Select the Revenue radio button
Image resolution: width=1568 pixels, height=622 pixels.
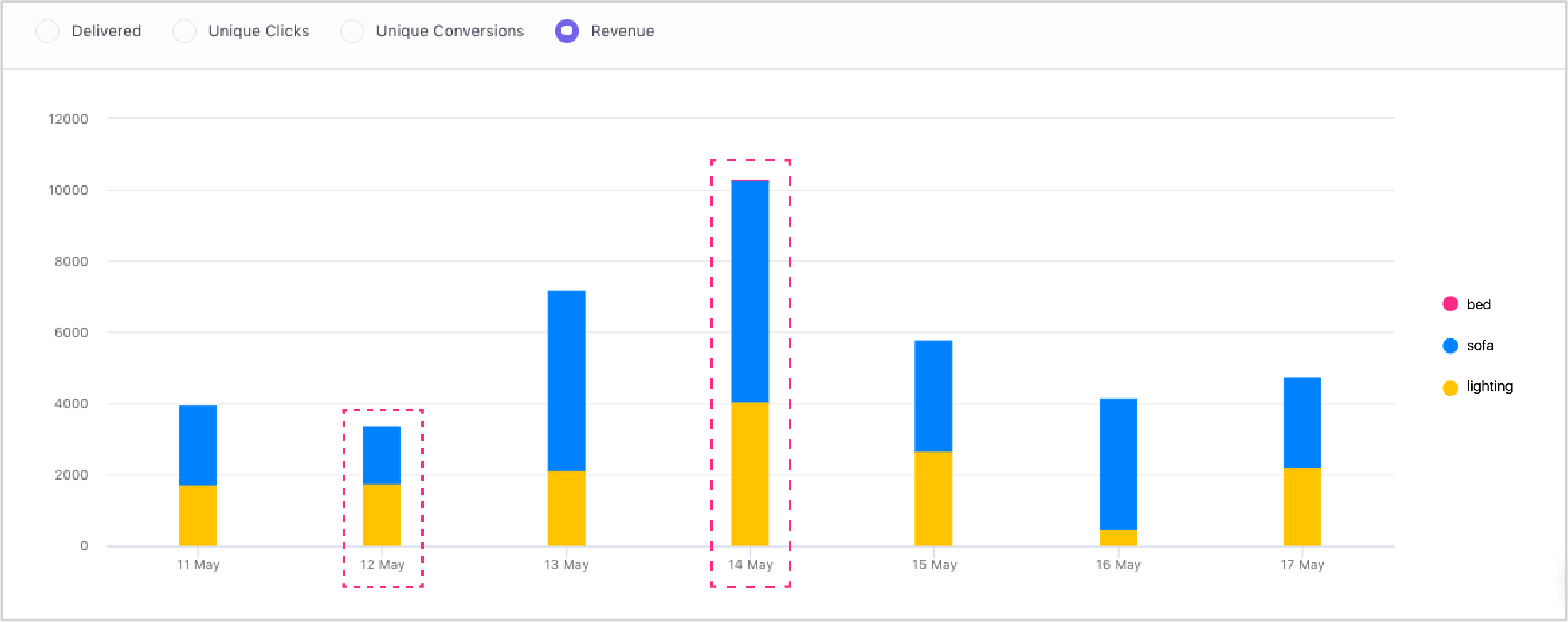pyautogui.click(x=566, y=30)
